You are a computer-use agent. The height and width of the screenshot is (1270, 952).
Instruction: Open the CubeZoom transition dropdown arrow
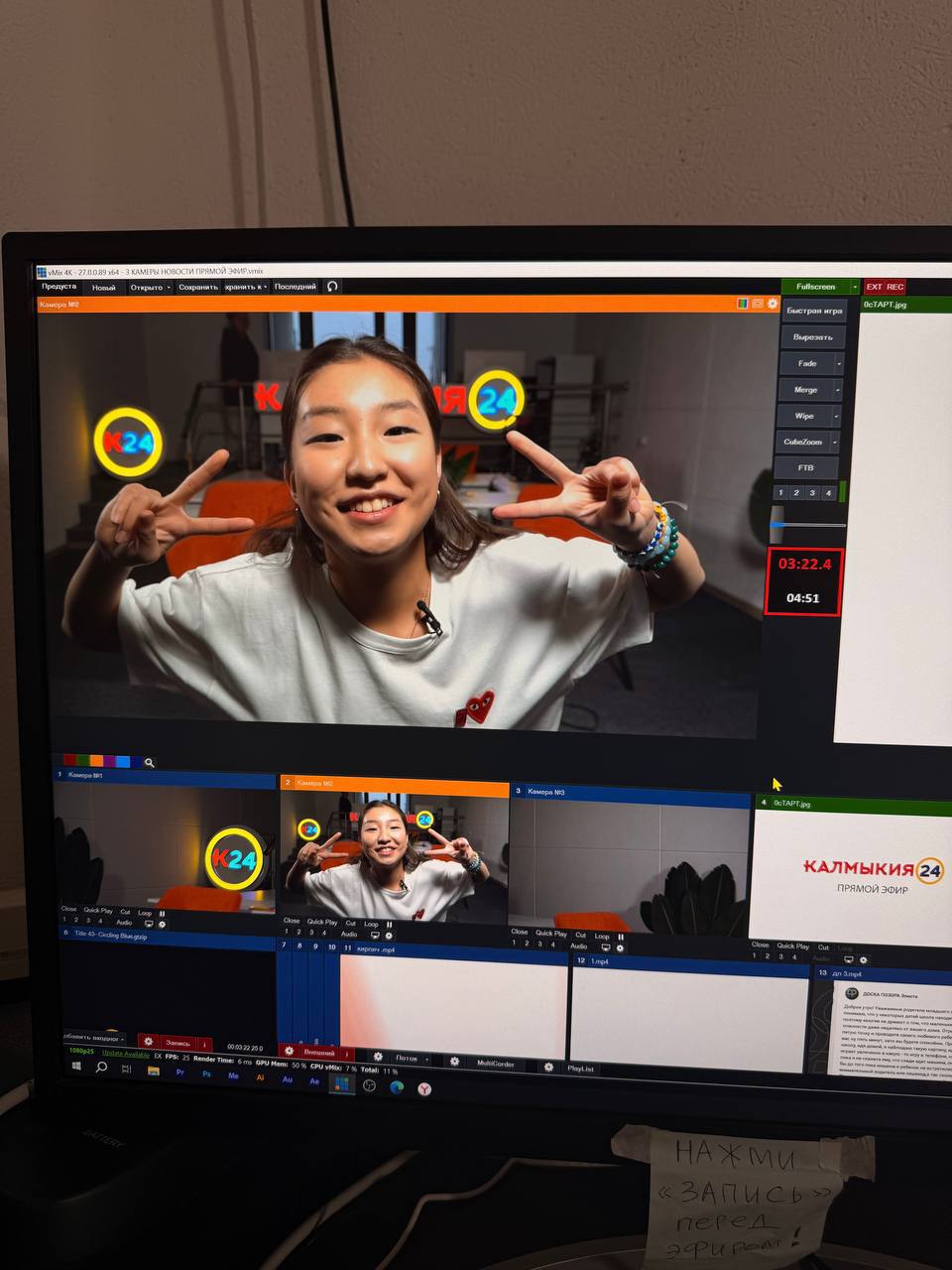pyautogui.click(x=835, y=443)
